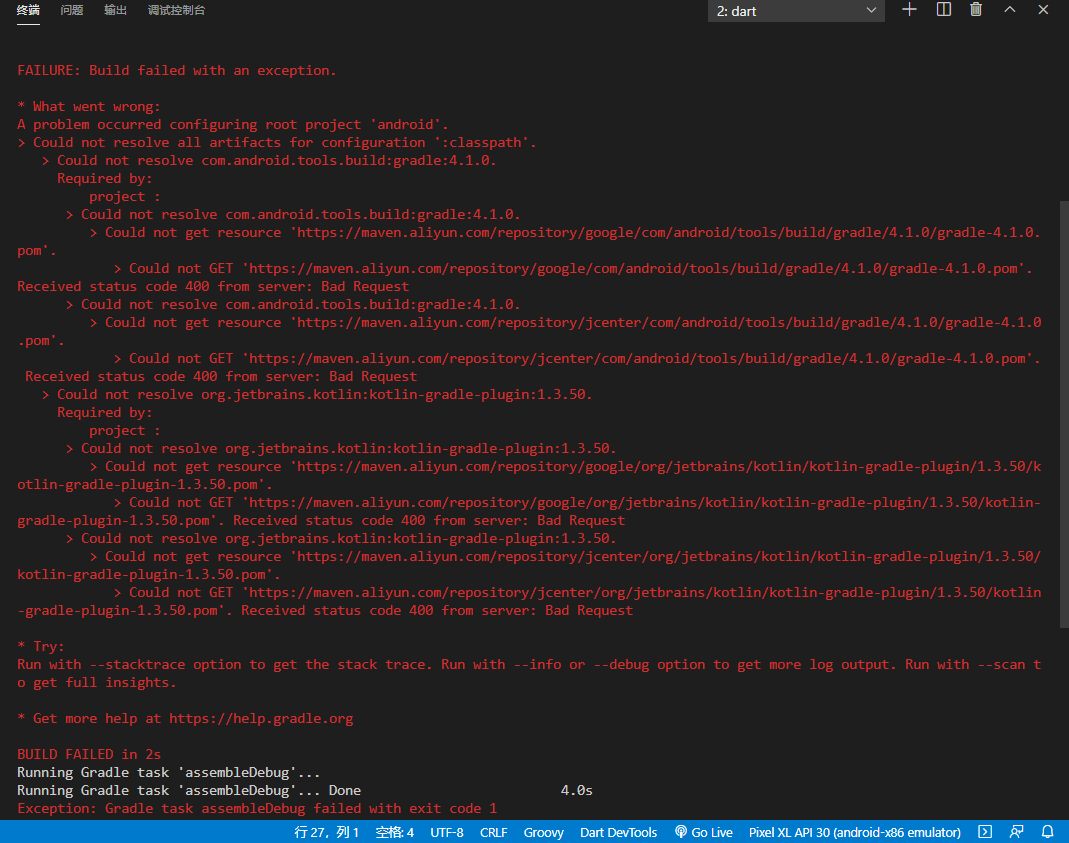
Task: Open the 问题 problems tab
Action: (x=72, y=10)
